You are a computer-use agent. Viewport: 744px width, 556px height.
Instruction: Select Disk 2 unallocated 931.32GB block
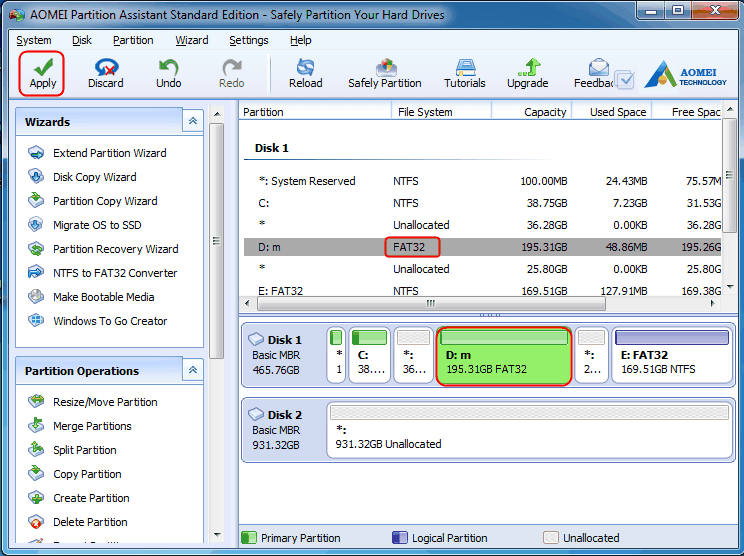(x=530, y=431)
